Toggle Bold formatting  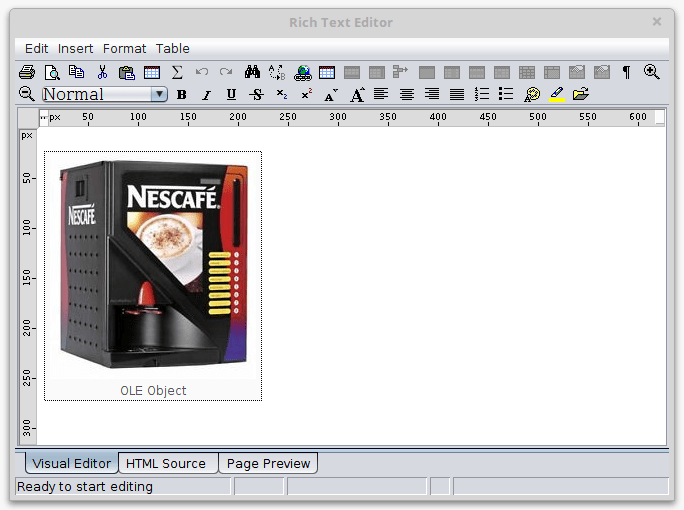tap(181, 95)
